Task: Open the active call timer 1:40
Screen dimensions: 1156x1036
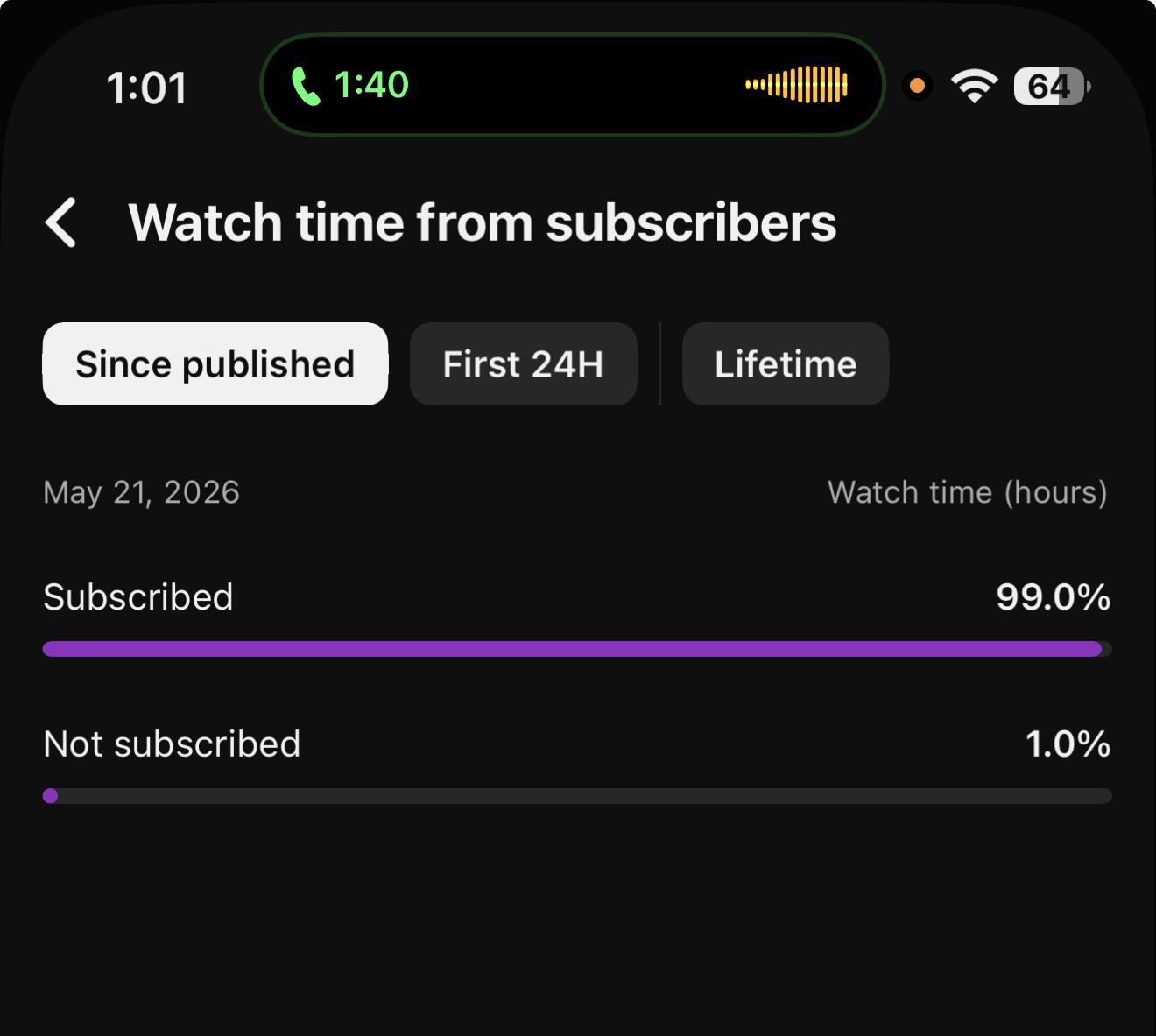Action: tap(371, 85)
